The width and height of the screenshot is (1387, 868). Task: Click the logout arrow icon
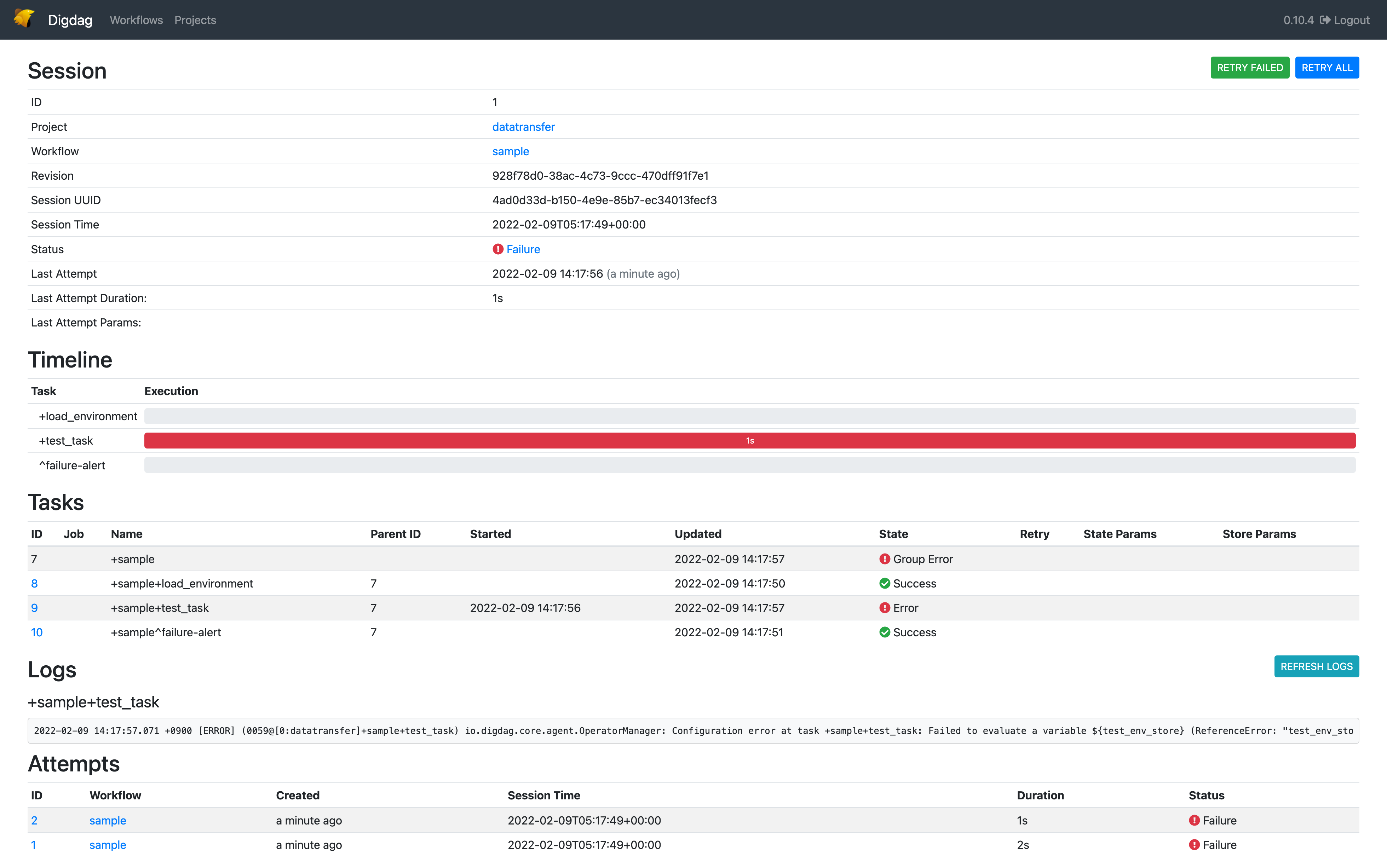click(x=1326, y=19)
